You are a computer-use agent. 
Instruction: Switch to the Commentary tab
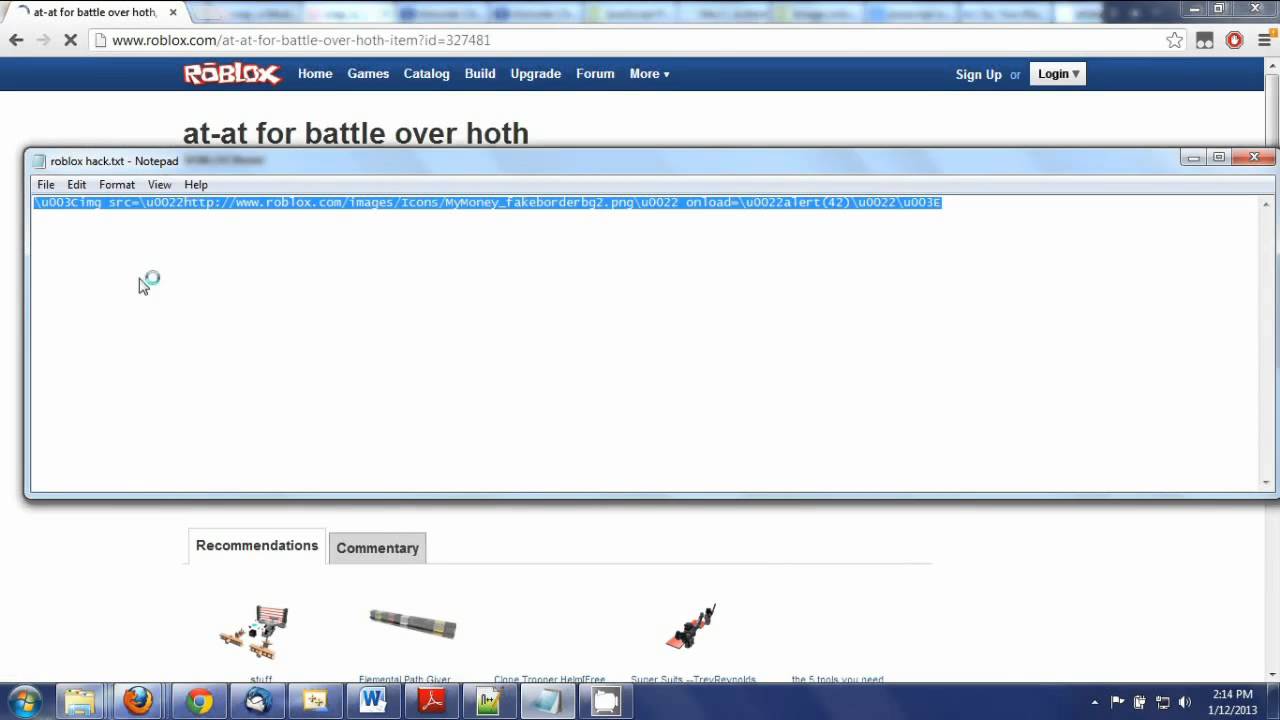378,548
